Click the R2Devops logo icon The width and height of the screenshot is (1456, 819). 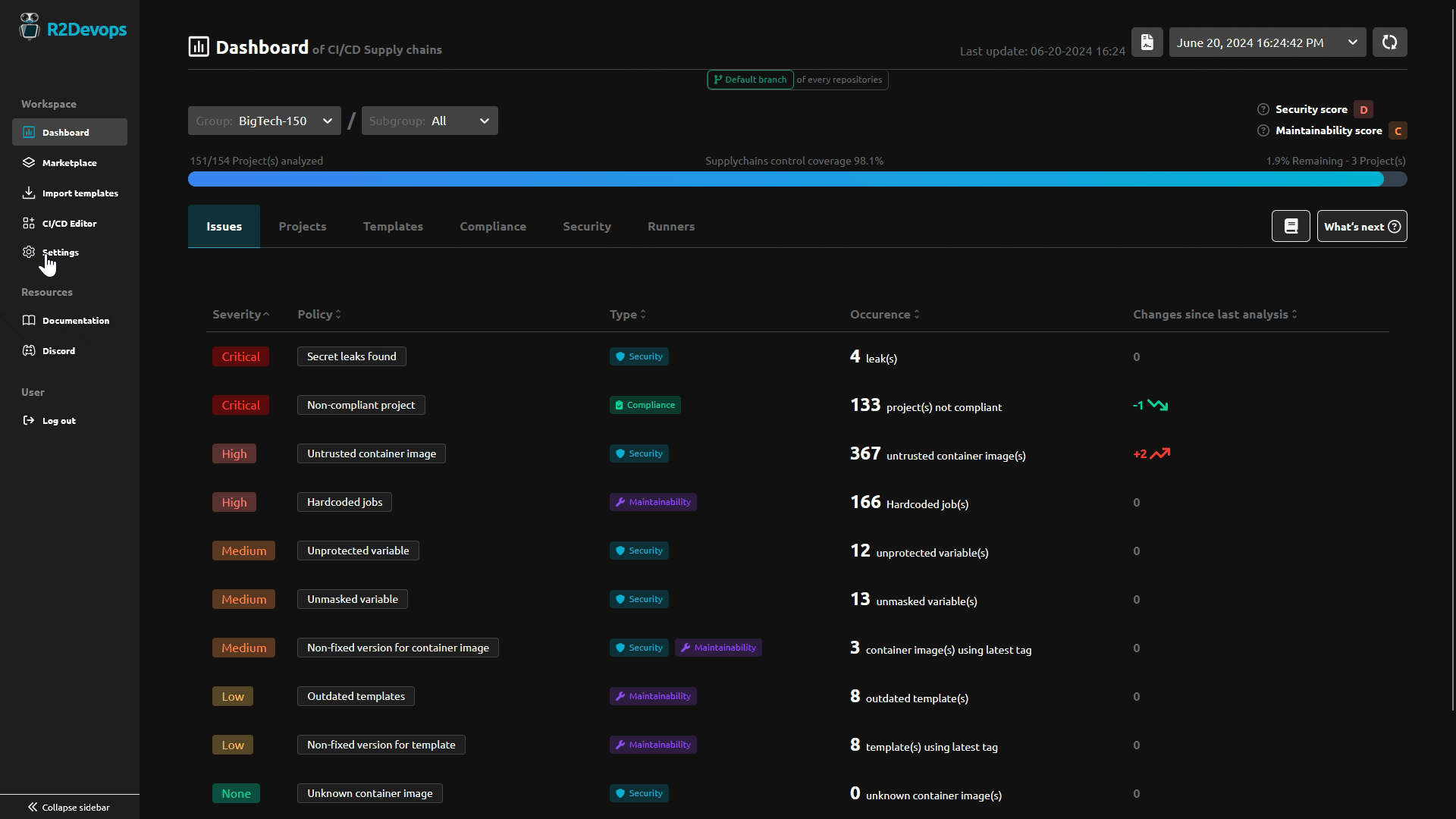coord(29,27)
